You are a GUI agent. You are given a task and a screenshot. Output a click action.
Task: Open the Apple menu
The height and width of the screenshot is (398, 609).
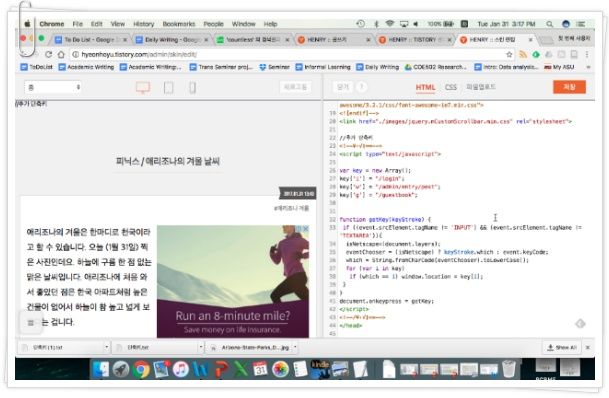pos(27,24)
